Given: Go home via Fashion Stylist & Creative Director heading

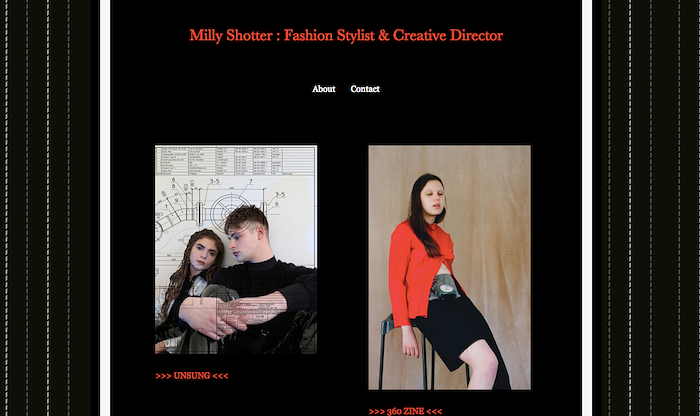Looking at the screenshot, I should (346, 35).
